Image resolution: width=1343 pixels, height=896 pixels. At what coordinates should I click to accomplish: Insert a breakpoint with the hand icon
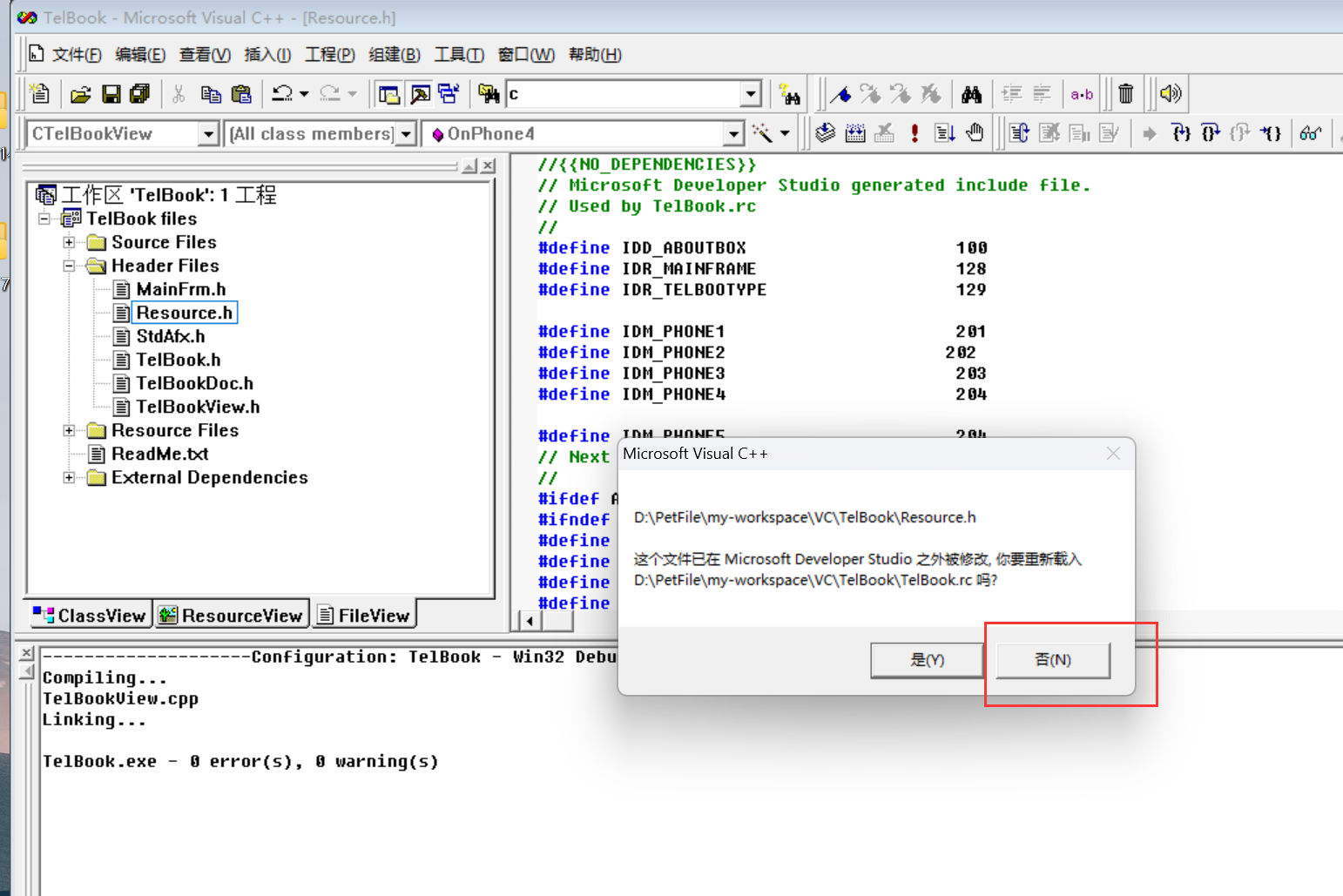(x=975, y=132)
